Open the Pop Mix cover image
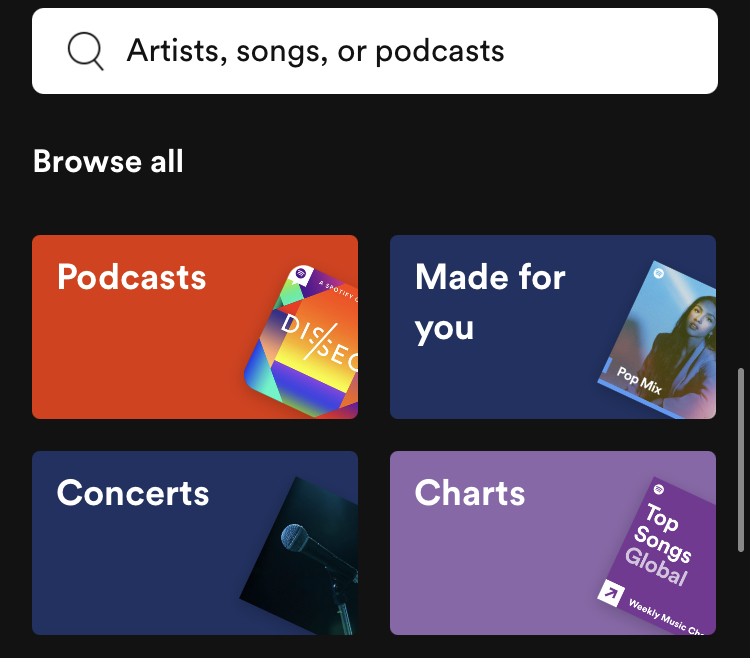Screen dimensions: 750x658 [658, 340]
